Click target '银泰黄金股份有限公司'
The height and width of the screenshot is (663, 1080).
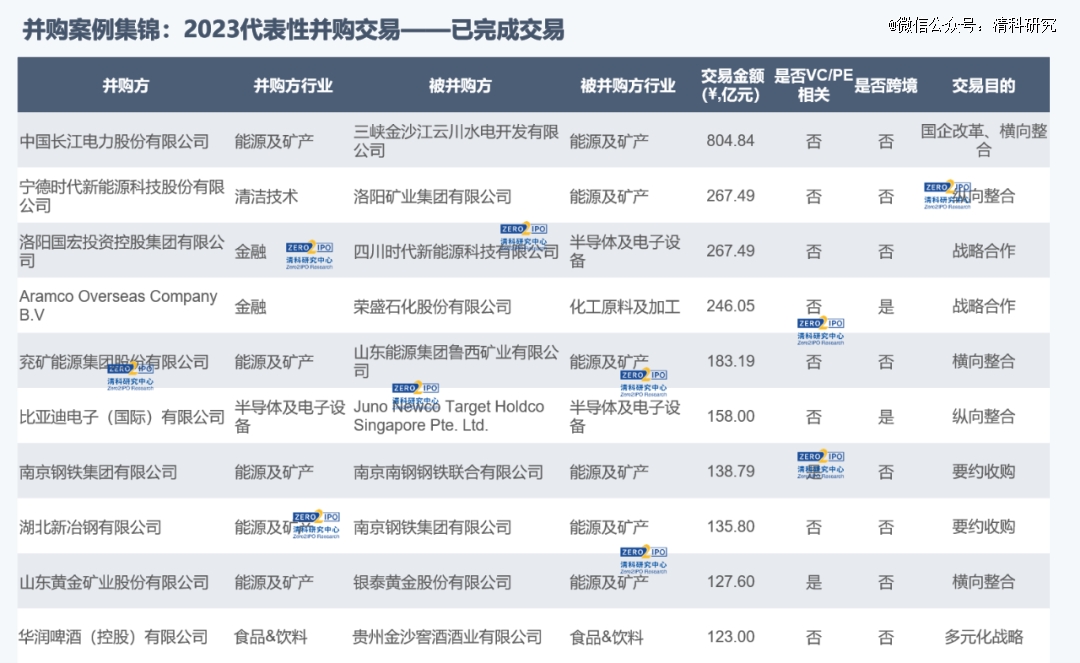click(433, 582)
